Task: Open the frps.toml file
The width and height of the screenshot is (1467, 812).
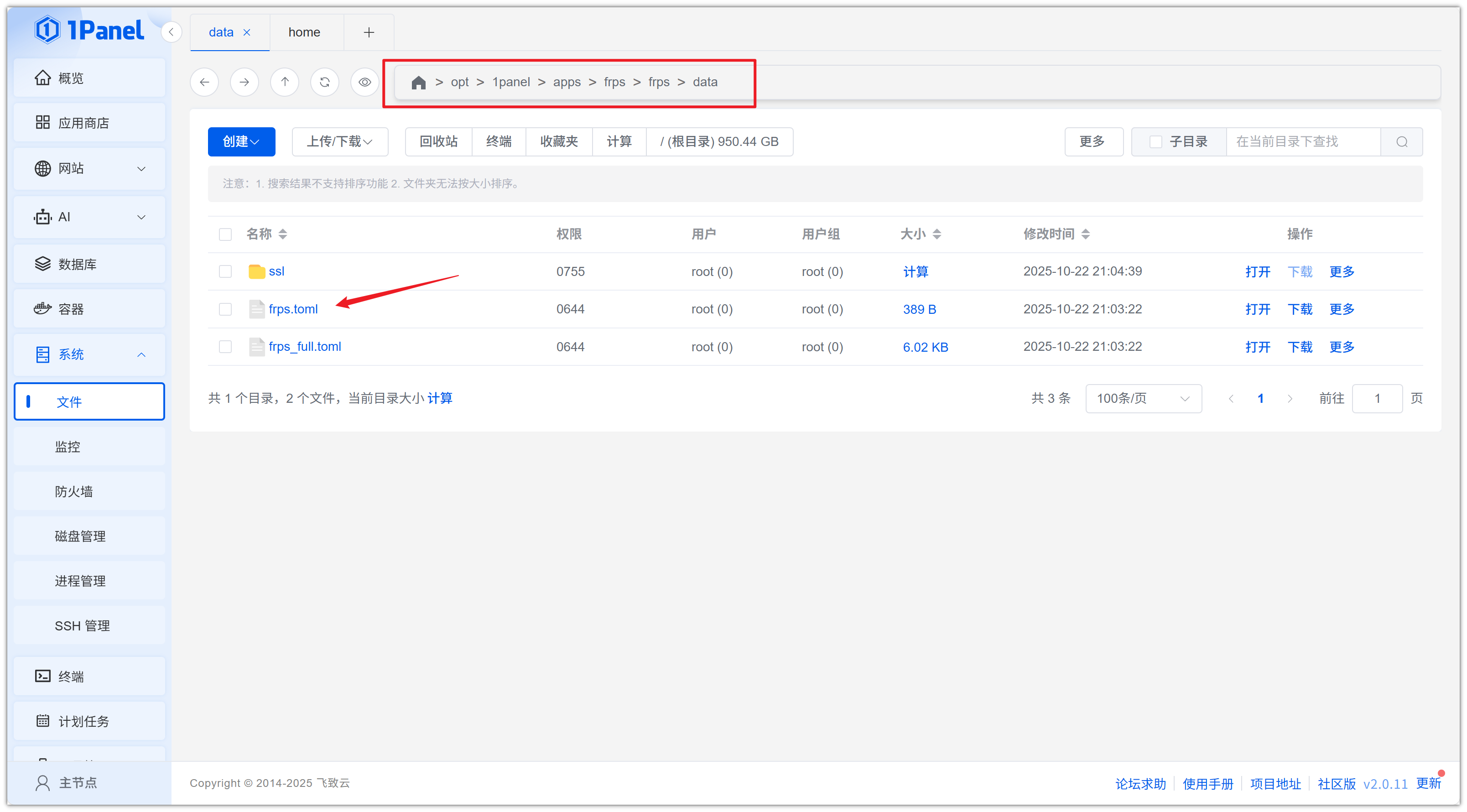Action: point(293,309)
